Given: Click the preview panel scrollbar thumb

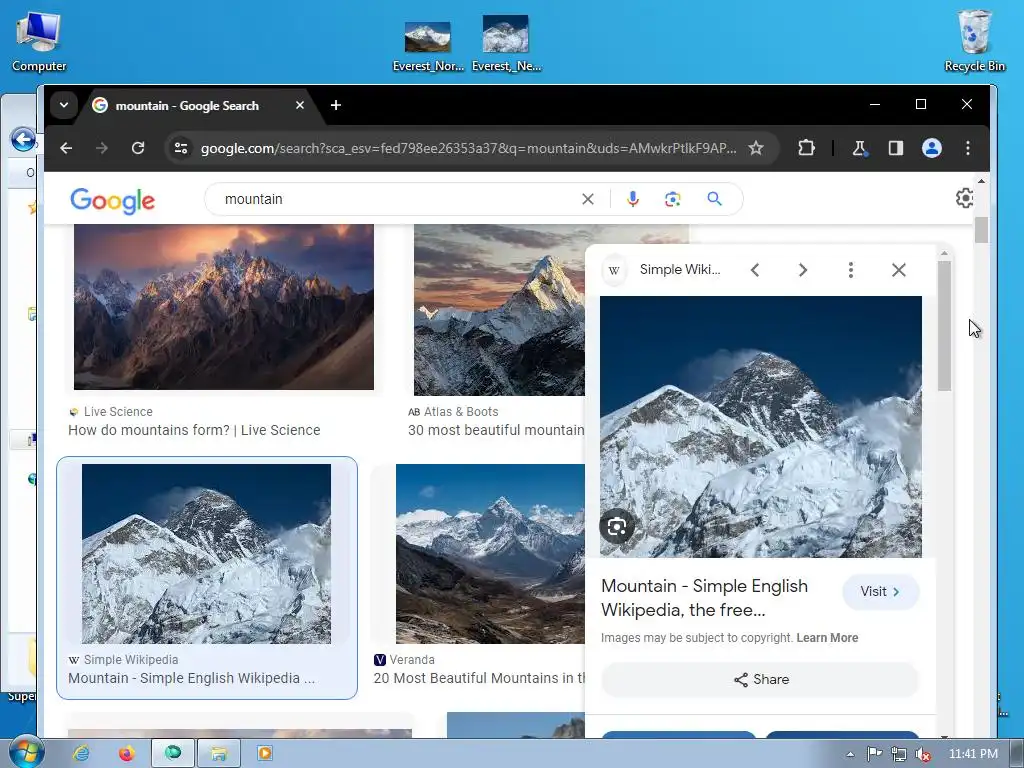Looking at the screenshot, I should point(944,327).
